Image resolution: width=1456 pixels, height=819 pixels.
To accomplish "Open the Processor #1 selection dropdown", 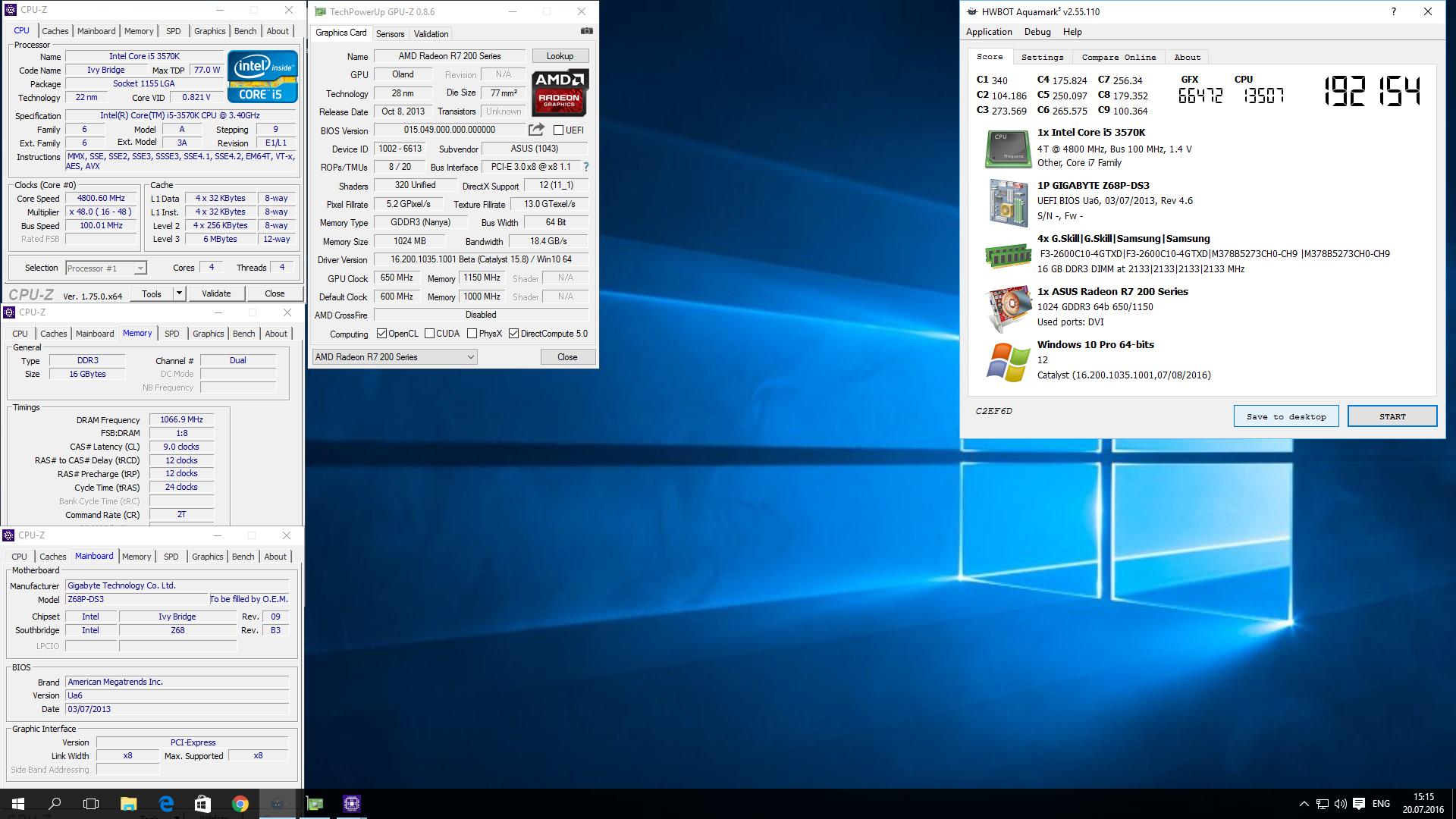I will pyautogui.click(x=105, y=268).
